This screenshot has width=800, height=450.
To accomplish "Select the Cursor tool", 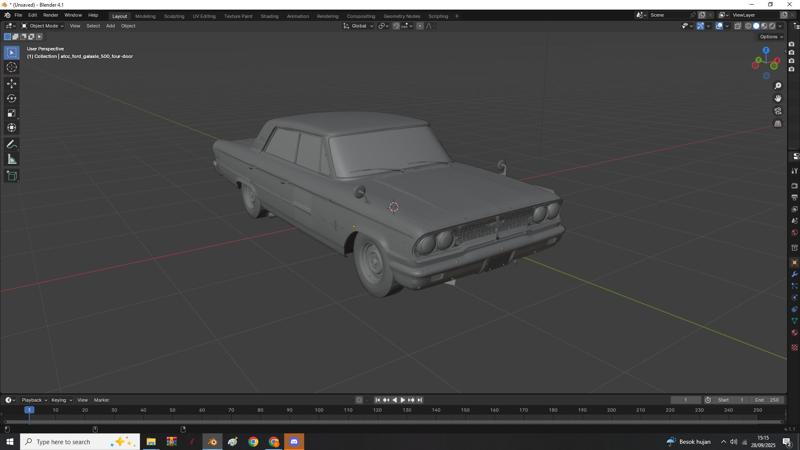I will point(11,67).
